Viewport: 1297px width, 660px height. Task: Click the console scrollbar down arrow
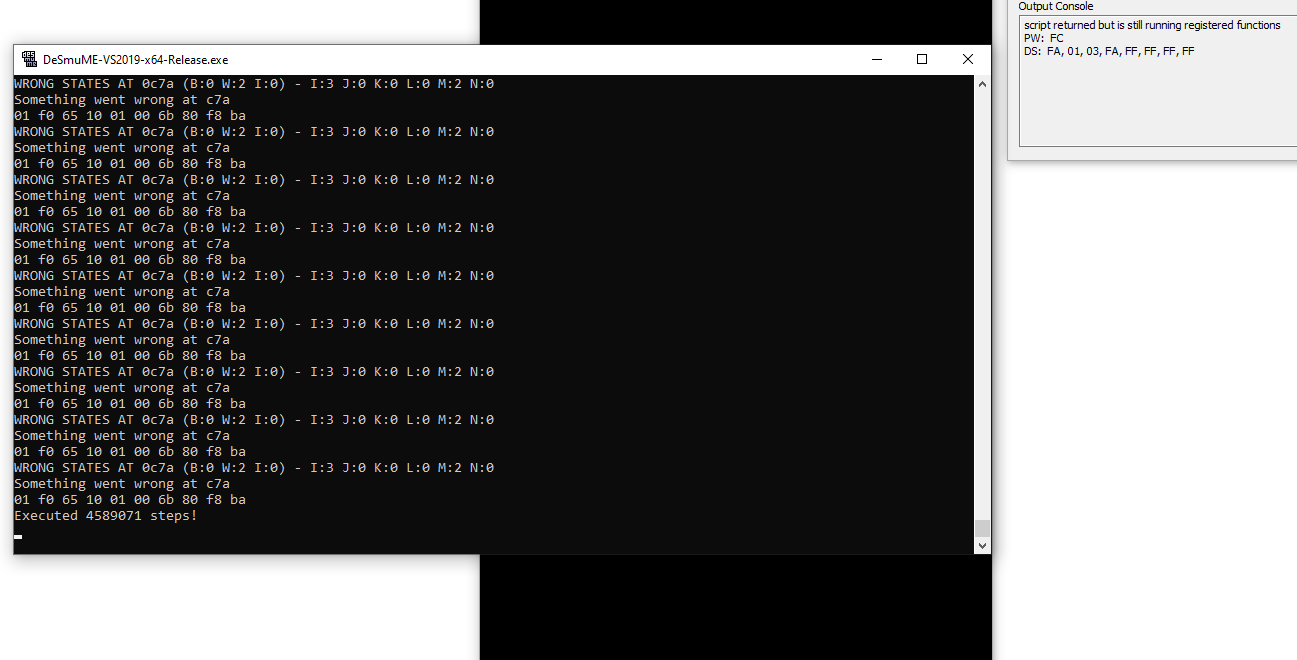point(982,545)
